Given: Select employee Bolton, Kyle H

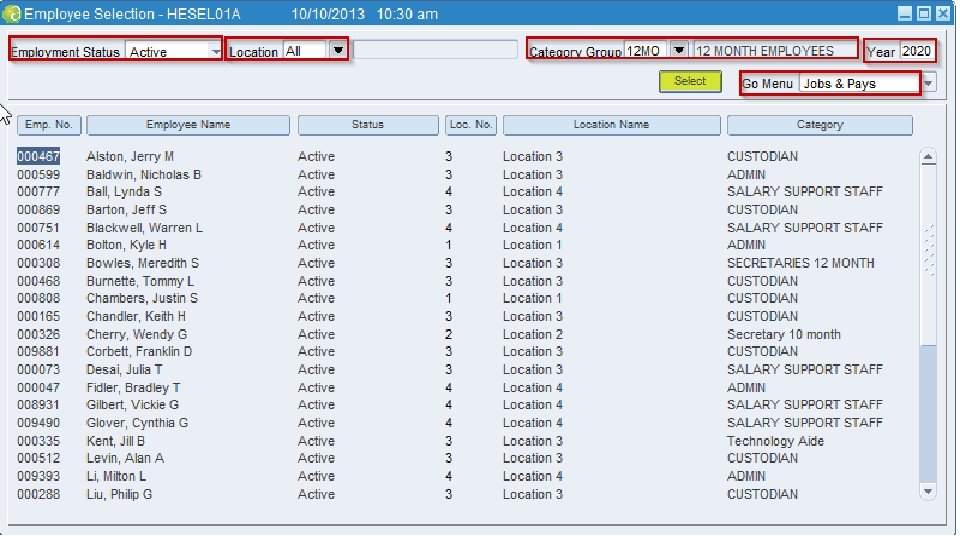Looking at the screenshot, I should coord(127,245).
